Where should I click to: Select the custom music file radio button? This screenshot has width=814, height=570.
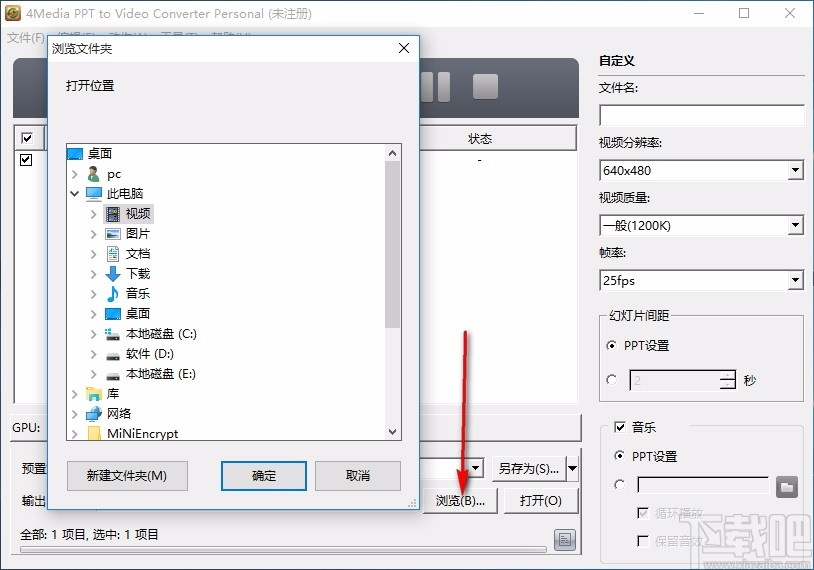619,485
